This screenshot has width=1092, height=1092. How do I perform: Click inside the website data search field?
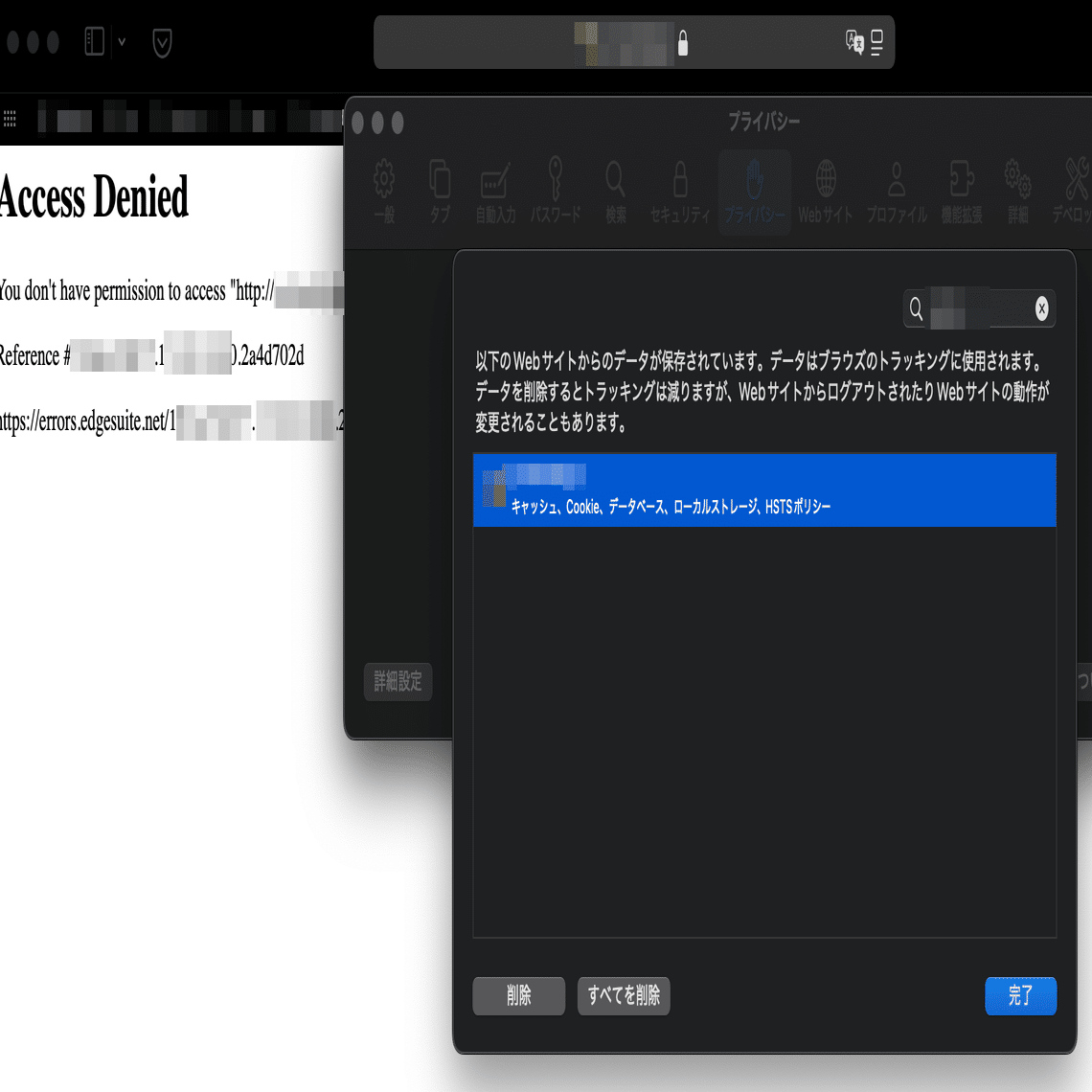(978, 307)
